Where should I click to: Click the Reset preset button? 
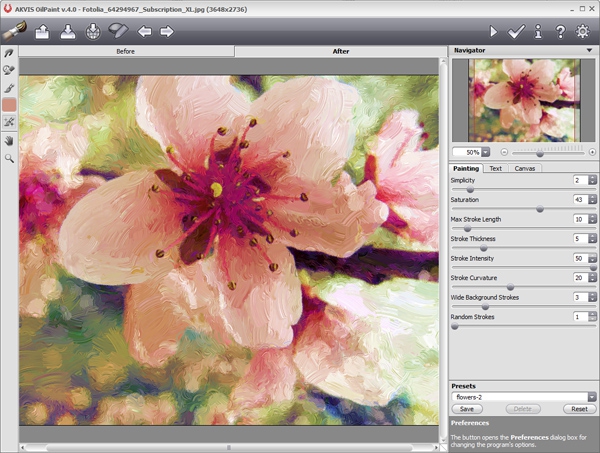(579, 409)
